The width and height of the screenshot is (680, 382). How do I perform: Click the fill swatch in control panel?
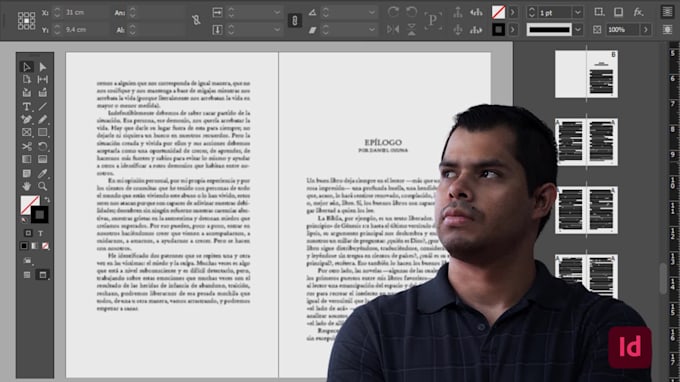(x=499, y=12)
